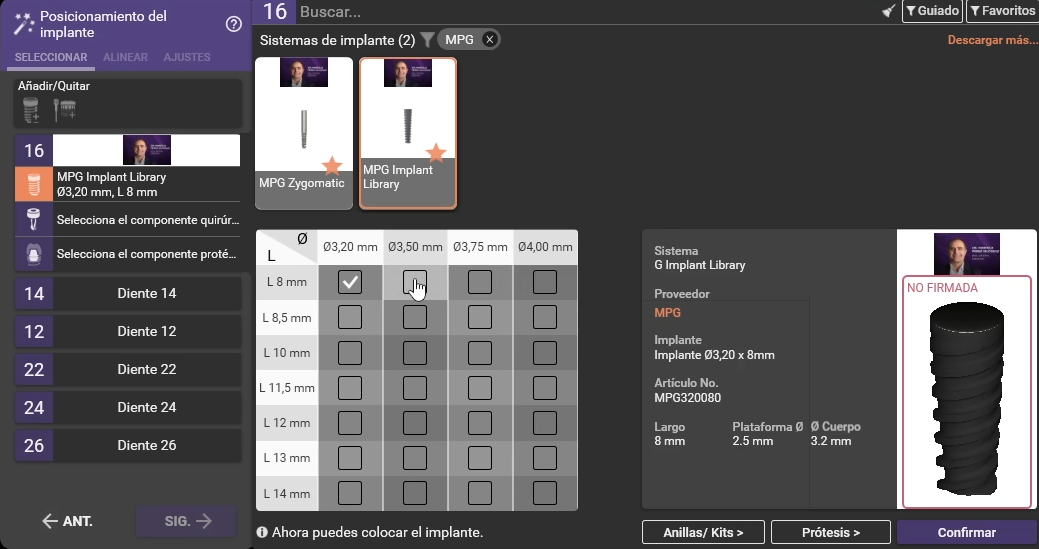
Task: Click the broom clear-filters icon
Action: tap(889, 11)
